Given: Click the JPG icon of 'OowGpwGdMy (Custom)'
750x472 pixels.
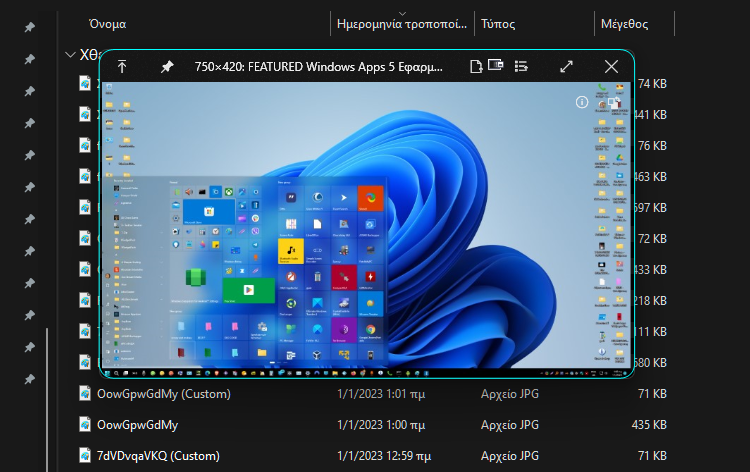Looking at the screenshot, I should 85,394.
